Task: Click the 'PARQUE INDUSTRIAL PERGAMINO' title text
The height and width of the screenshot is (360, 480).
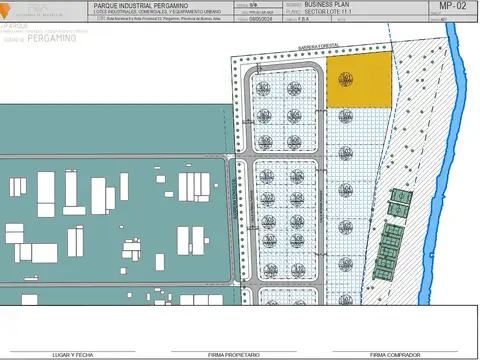Action: tap(141, 6)
